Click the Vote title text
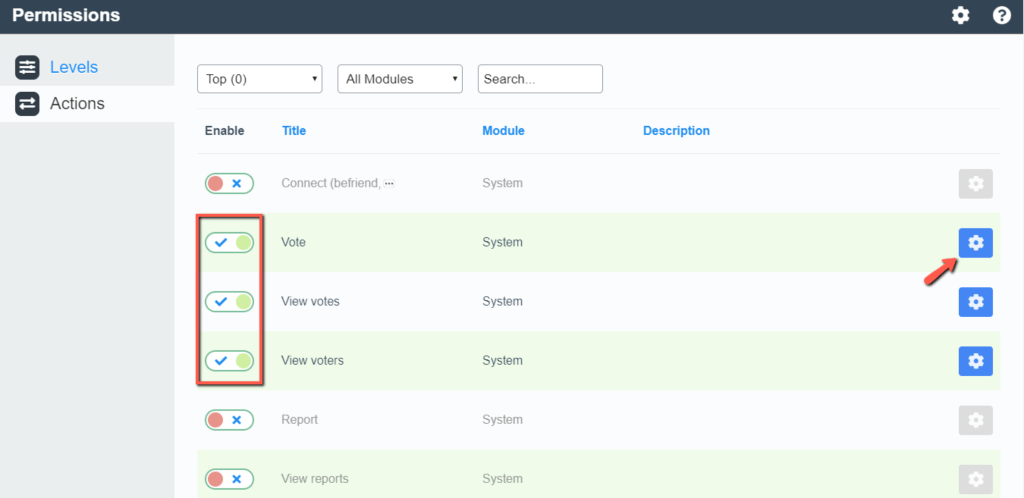 [293, 242]
